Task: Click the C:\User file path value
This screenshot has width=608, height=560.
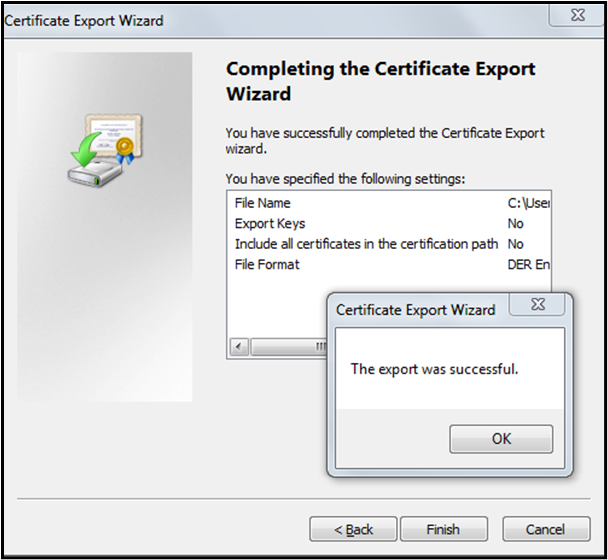Action: (529, 203)
